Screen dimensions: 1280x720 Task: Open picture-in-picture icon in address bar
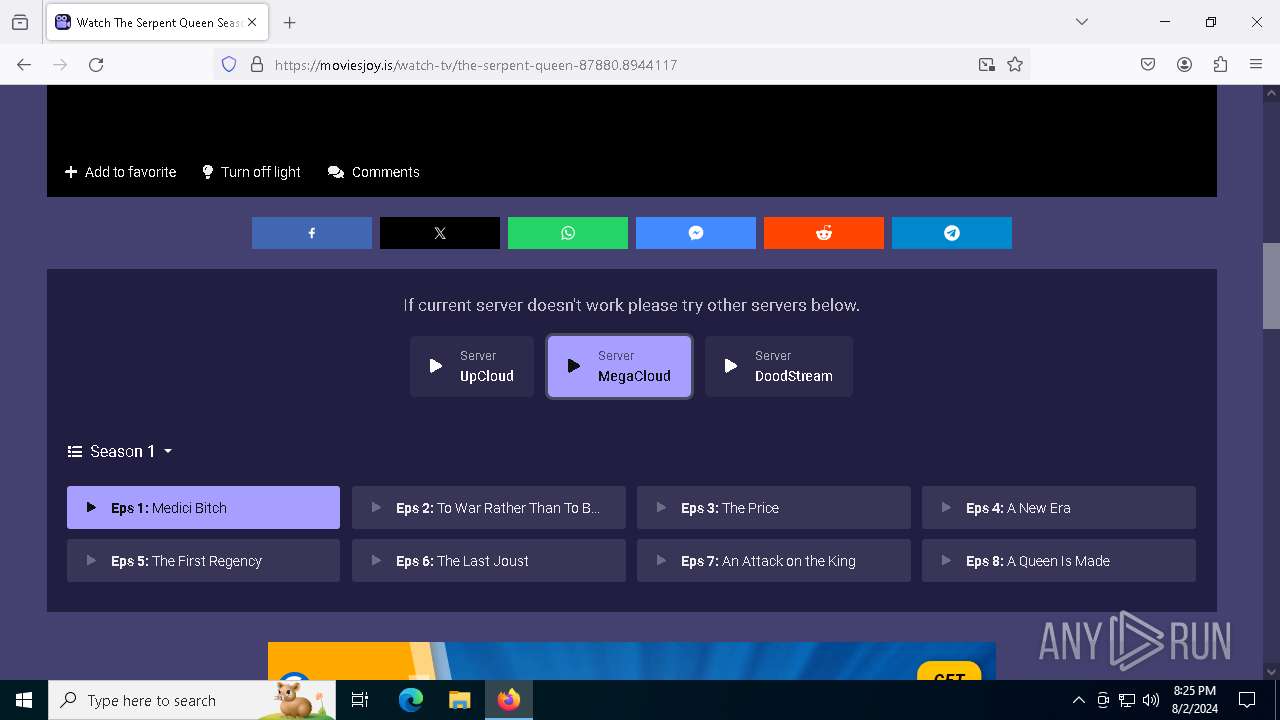click(x=987, y=64)
